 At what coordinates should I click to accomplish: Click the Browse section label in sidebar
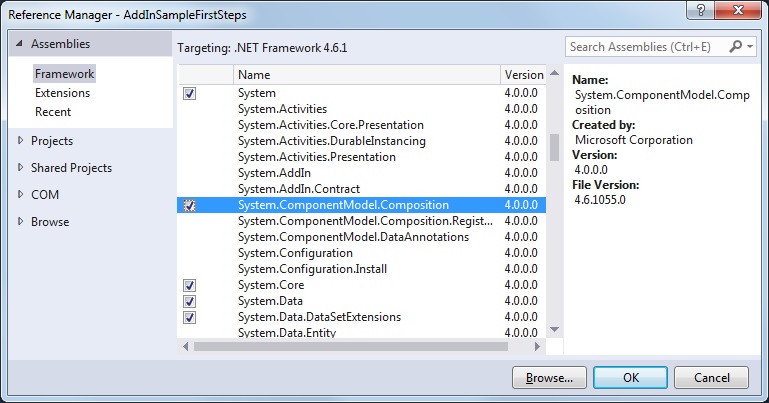click(50, 222)
